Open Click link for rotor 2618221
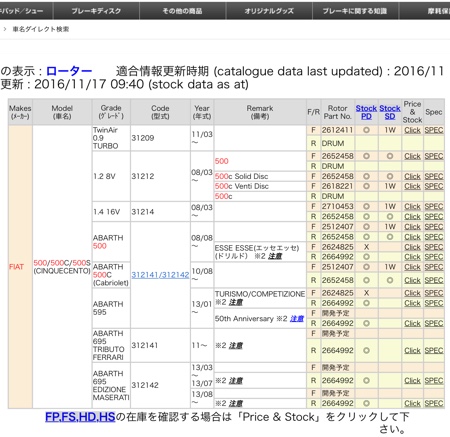The width and height of the screenshot is (450, 437). (x=412, y=186)
